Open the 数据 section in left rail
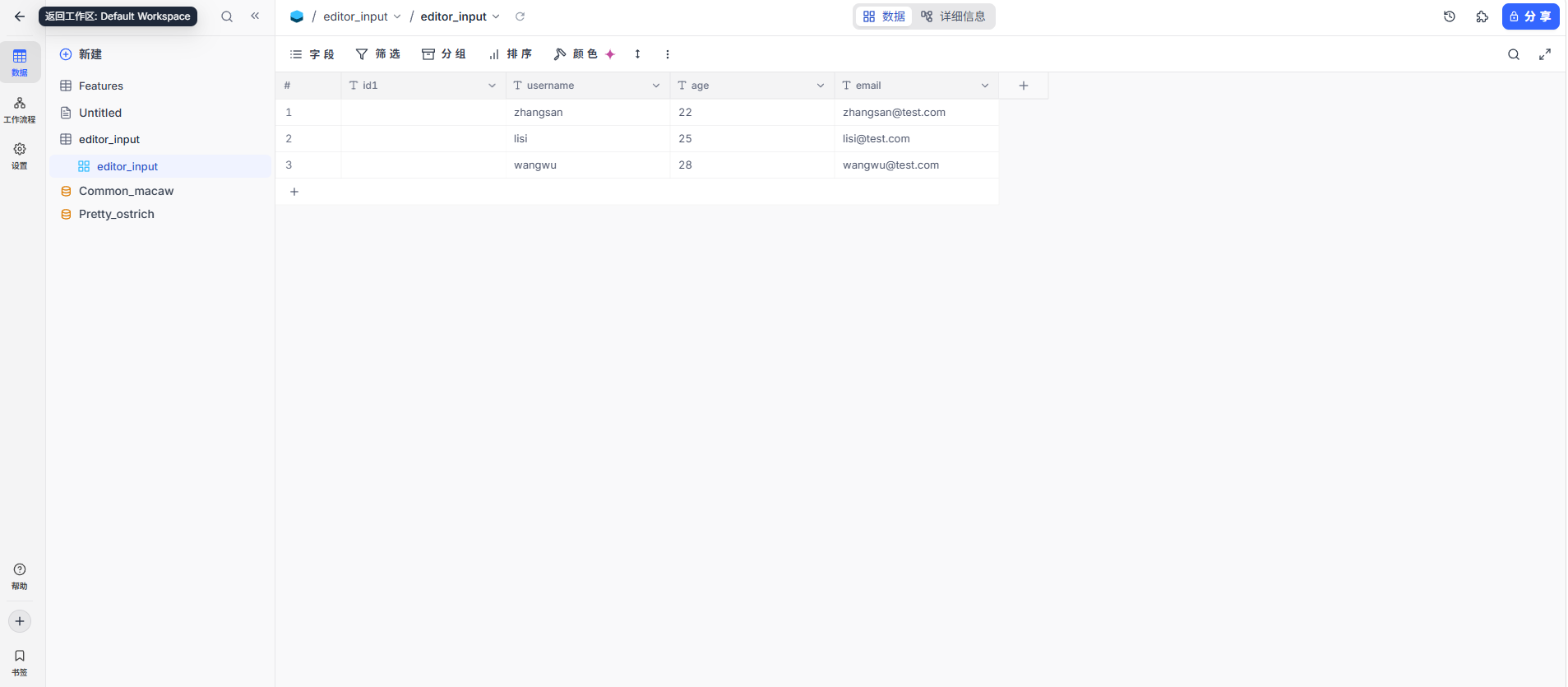Viewport: 1568px width, 687px height. (x=20, y=63)
